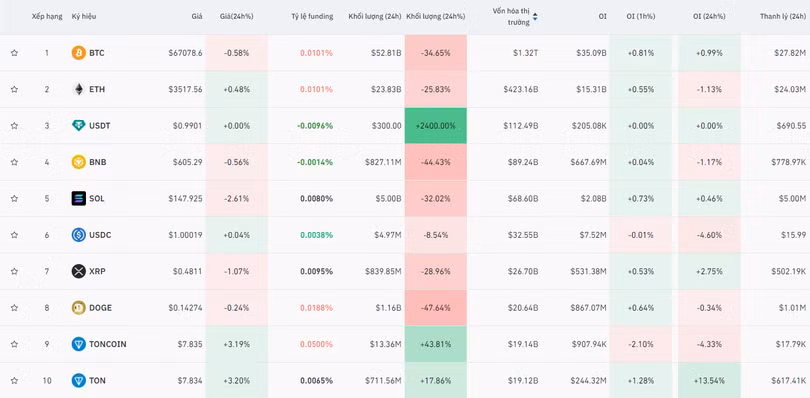Sort by Tỷ lệ funding header
Image resolution: width=810 pixels, height=398 pixels.
(312, 17)
